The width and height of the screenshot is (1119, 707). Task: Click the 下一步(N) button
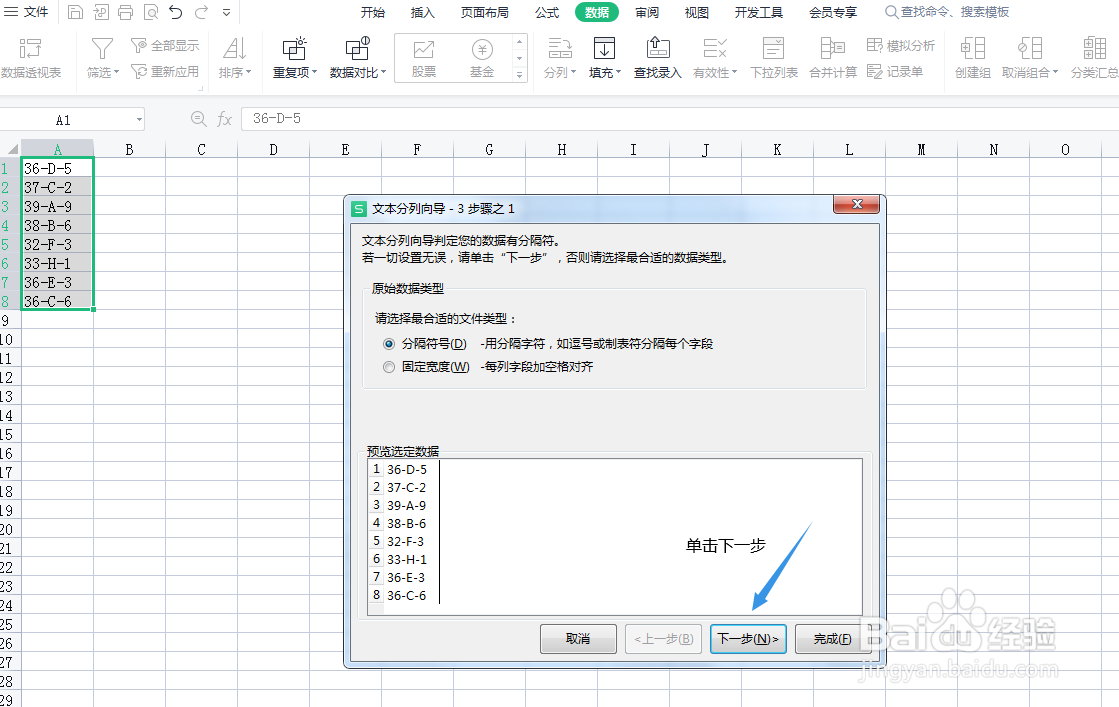[x=748, y=639]
